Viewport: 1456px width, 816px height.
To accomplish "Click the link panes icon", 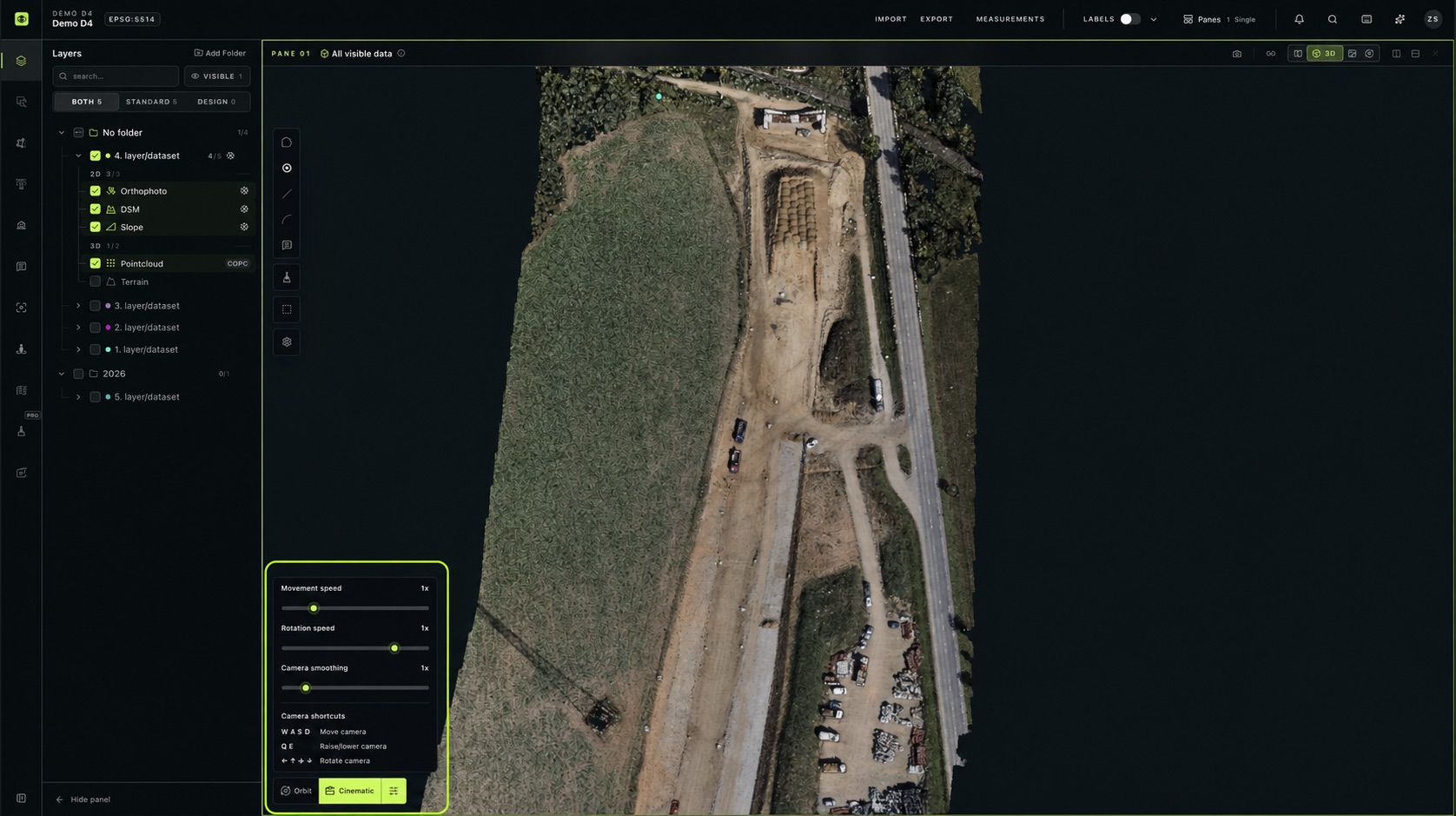I will pos(1271,54).
